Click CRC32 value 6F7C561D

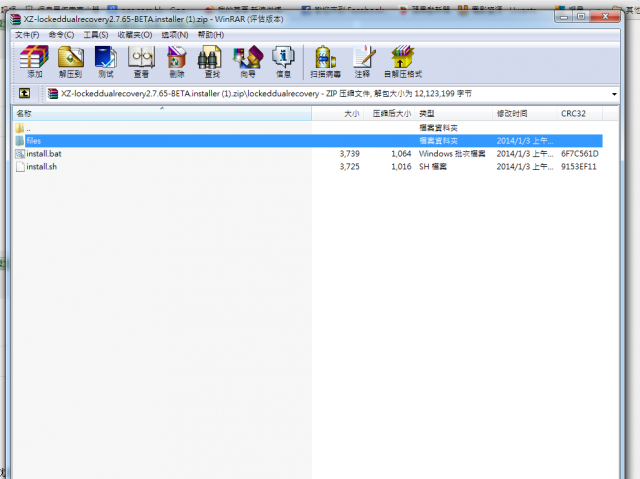580,154
